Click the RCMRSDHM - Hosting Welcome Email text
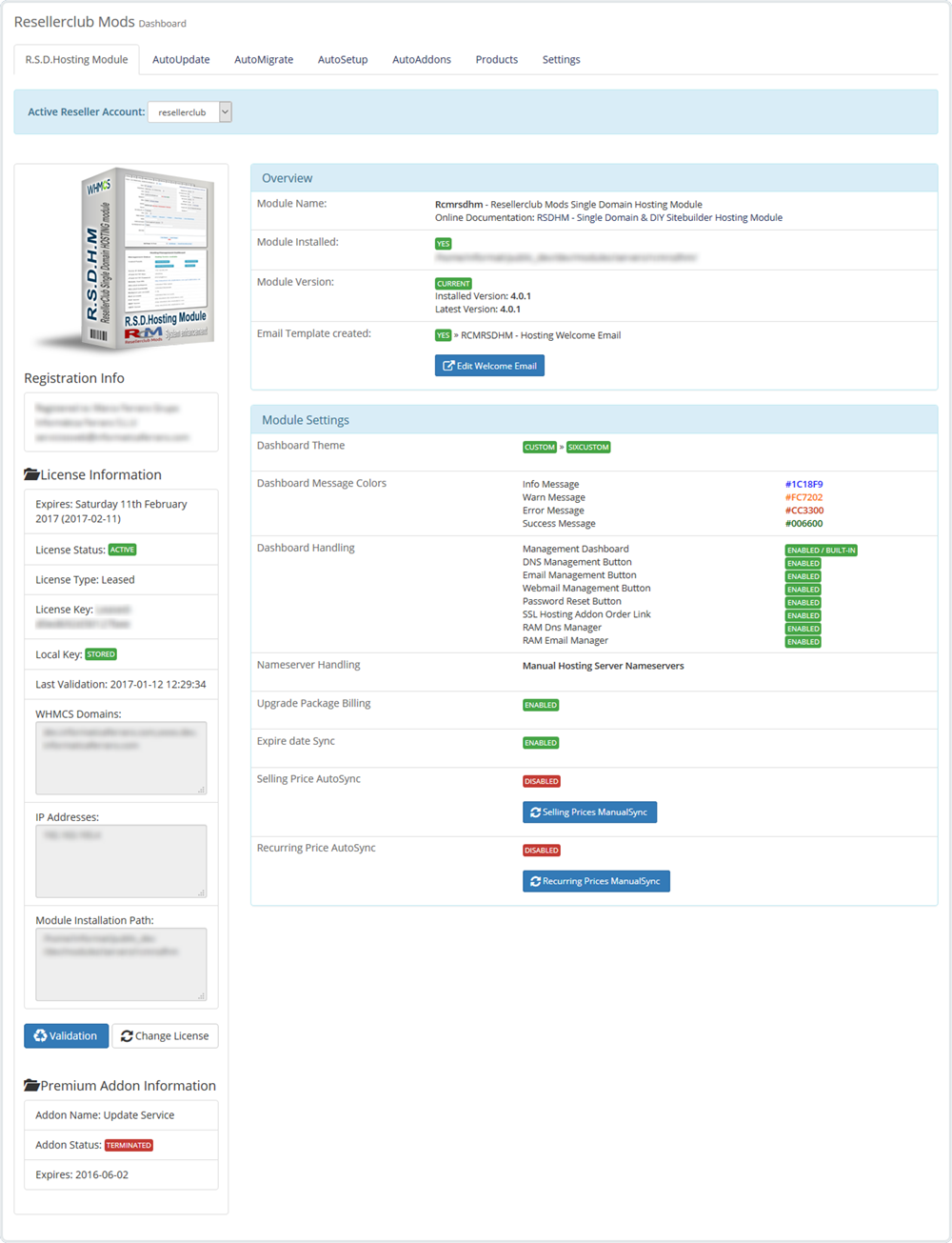Viewport: 952px width, 1243px height. tap(541, 335)
